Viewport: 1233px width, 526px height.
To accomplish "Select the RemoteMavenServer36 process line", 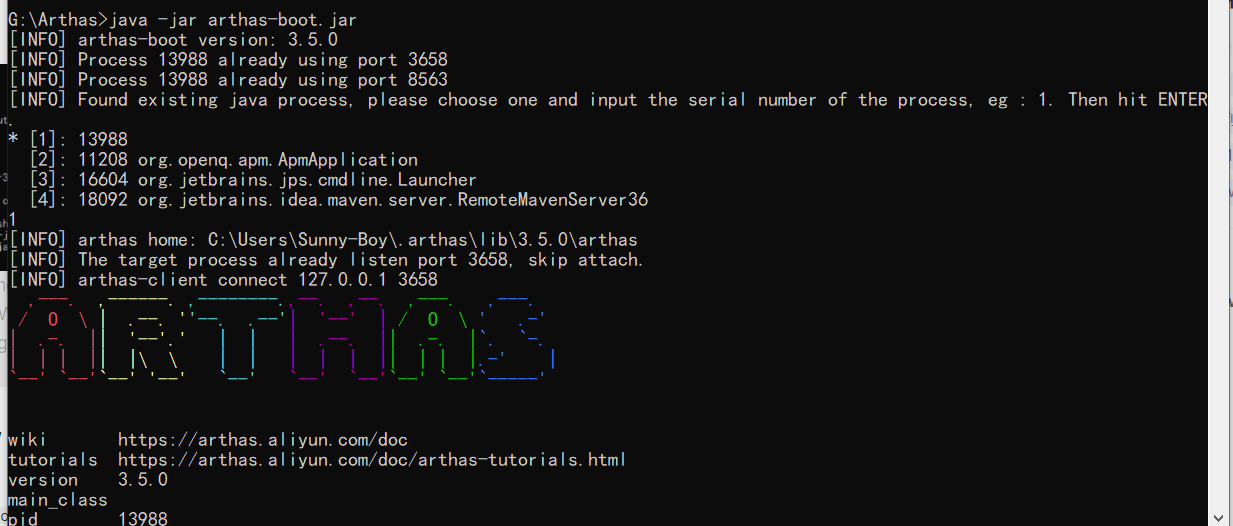I will click(x=338, y=200).
